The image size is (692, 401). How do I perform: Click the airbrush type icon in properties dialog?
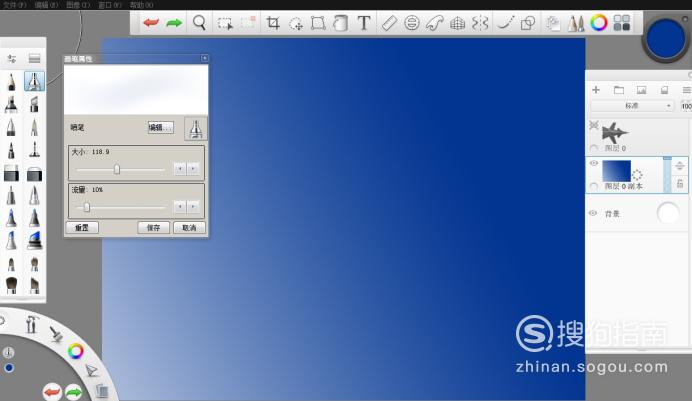196,129
